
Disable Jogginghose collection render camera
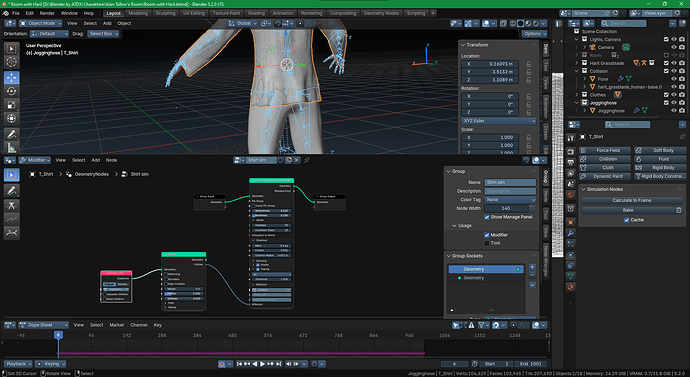682,102
